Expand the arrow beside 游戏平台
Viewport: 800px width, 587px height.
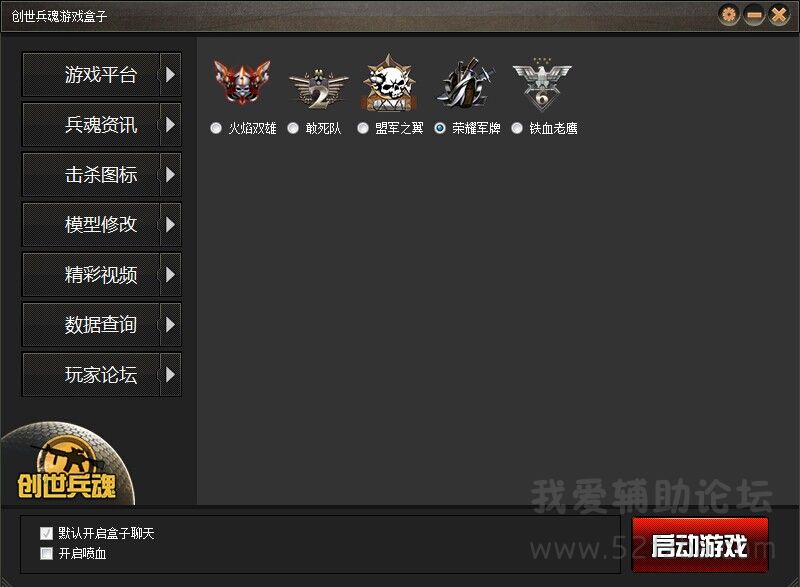(x=170, y=74)
